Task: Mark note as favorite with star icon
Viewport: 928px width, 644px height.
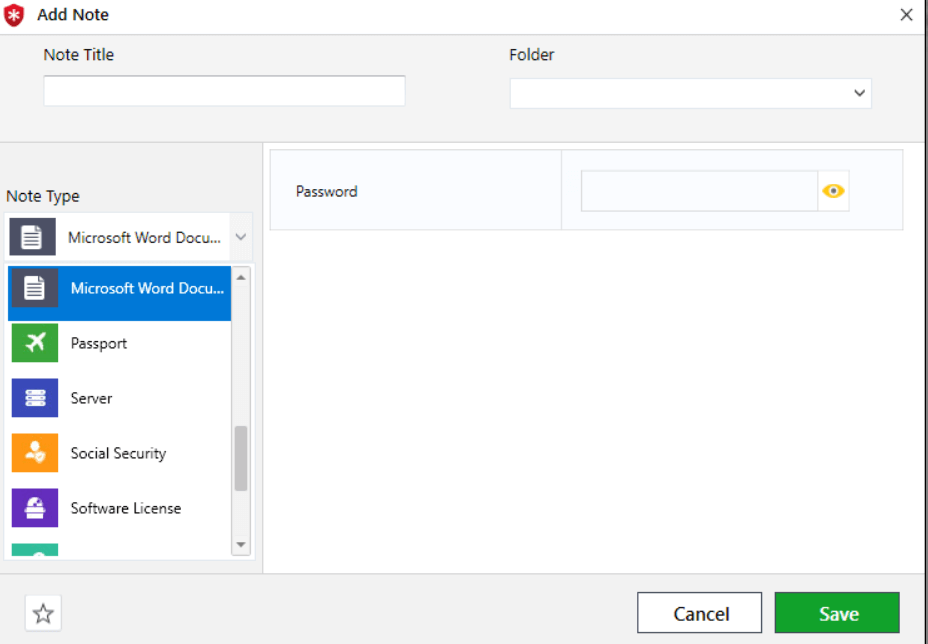Action: click(43, 613)
